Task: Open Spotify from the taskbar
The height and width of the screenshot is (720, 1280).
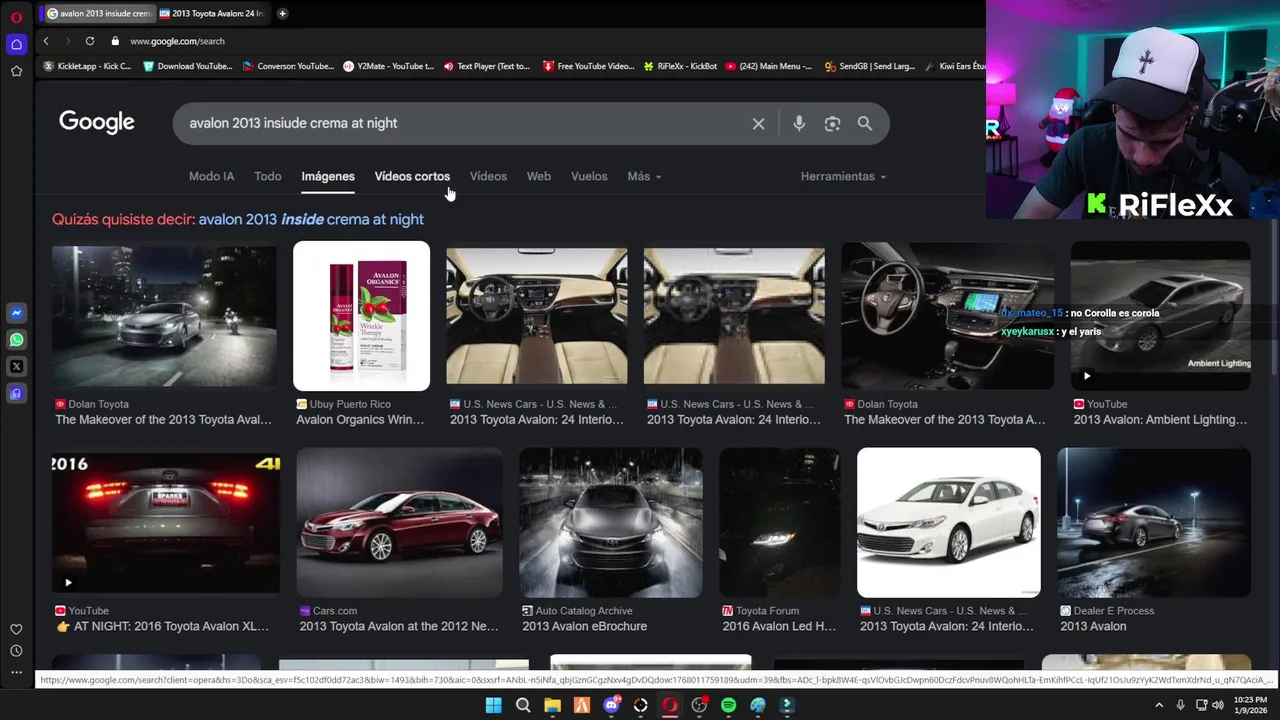Action: tap(728, 705)
